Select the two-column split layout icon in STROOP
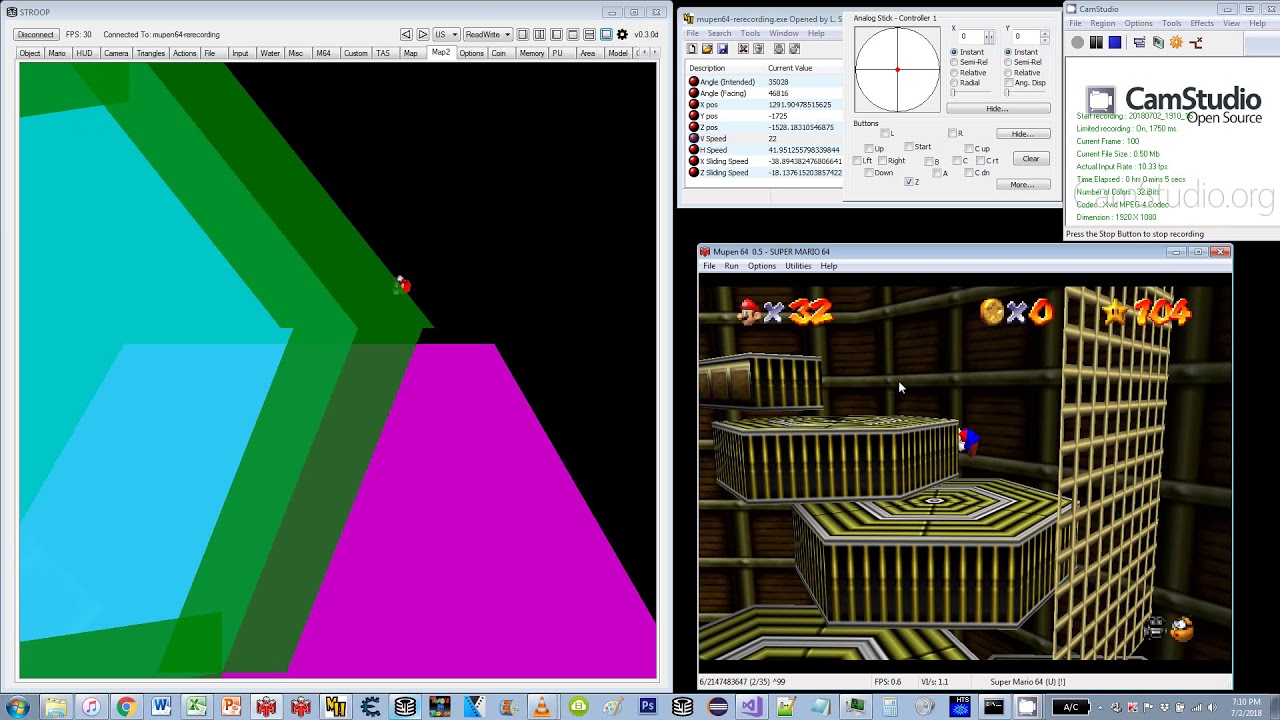1280x720 pixels. coord(540,34)
